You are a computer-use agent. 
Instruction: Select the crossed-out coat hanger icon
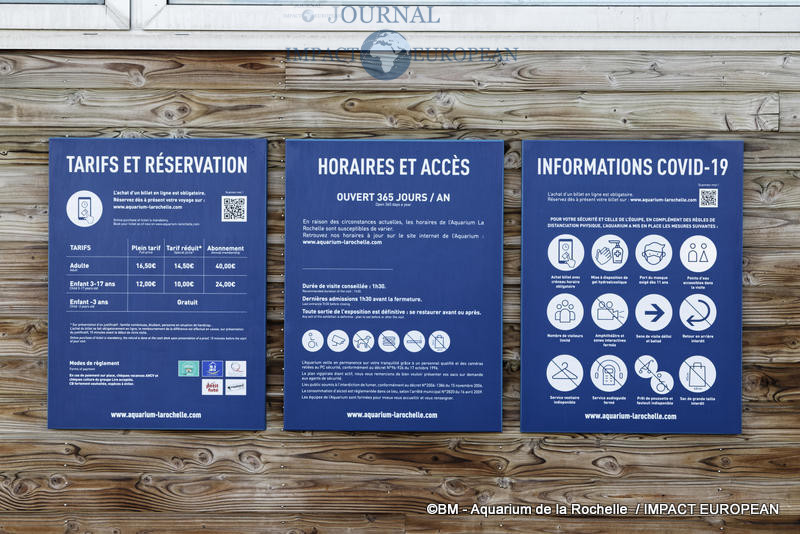(565, 373)
